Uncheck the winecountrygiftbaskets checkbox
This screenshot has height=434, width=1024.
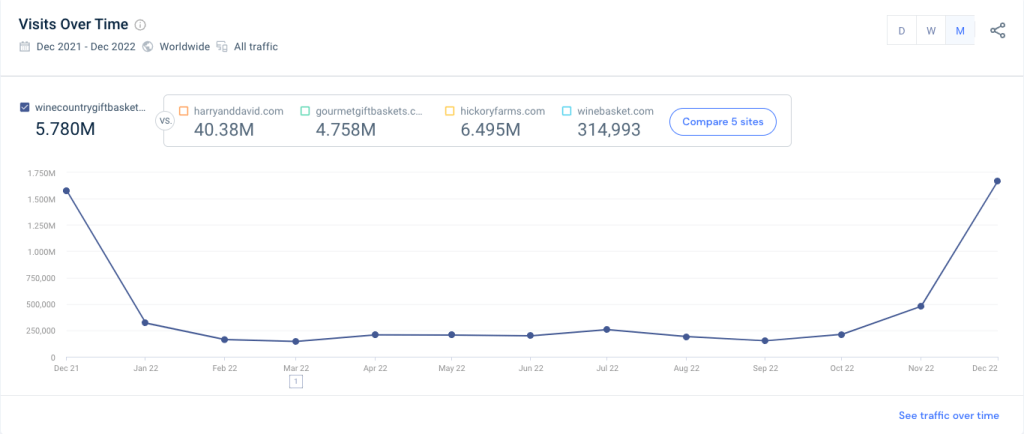pyautogui.click(x=25, y=108)
